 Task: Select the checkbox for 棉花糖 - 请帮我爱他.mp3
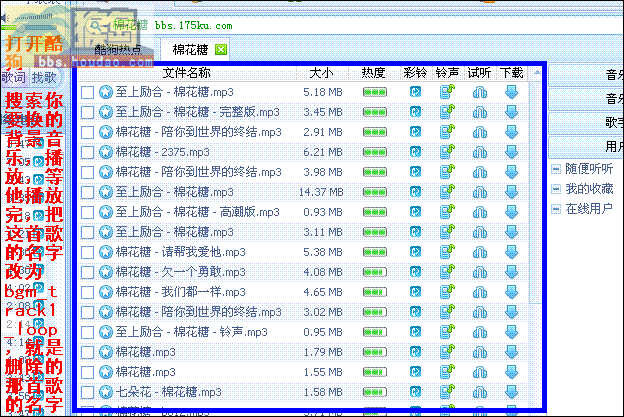point(87,252)
